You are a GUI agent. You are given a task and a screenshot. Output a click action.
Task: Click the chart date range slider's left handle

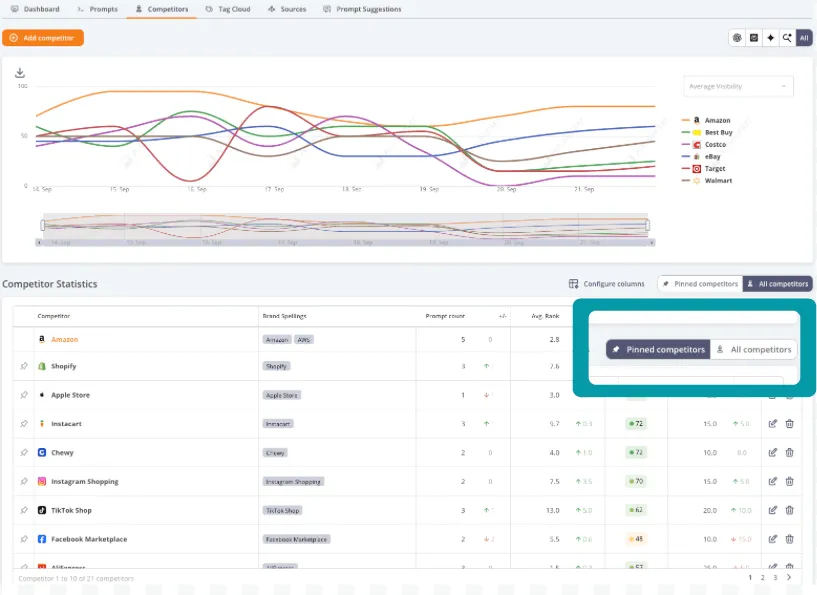[x=43, y=224]
